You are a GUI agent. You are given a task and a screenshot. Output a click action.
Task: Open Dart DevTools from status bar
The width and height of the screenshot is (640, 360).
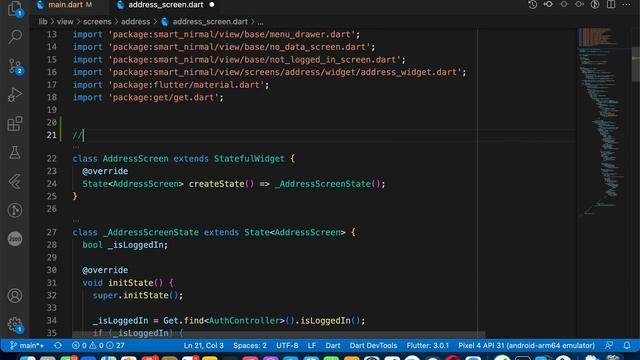tap(373, 345)
